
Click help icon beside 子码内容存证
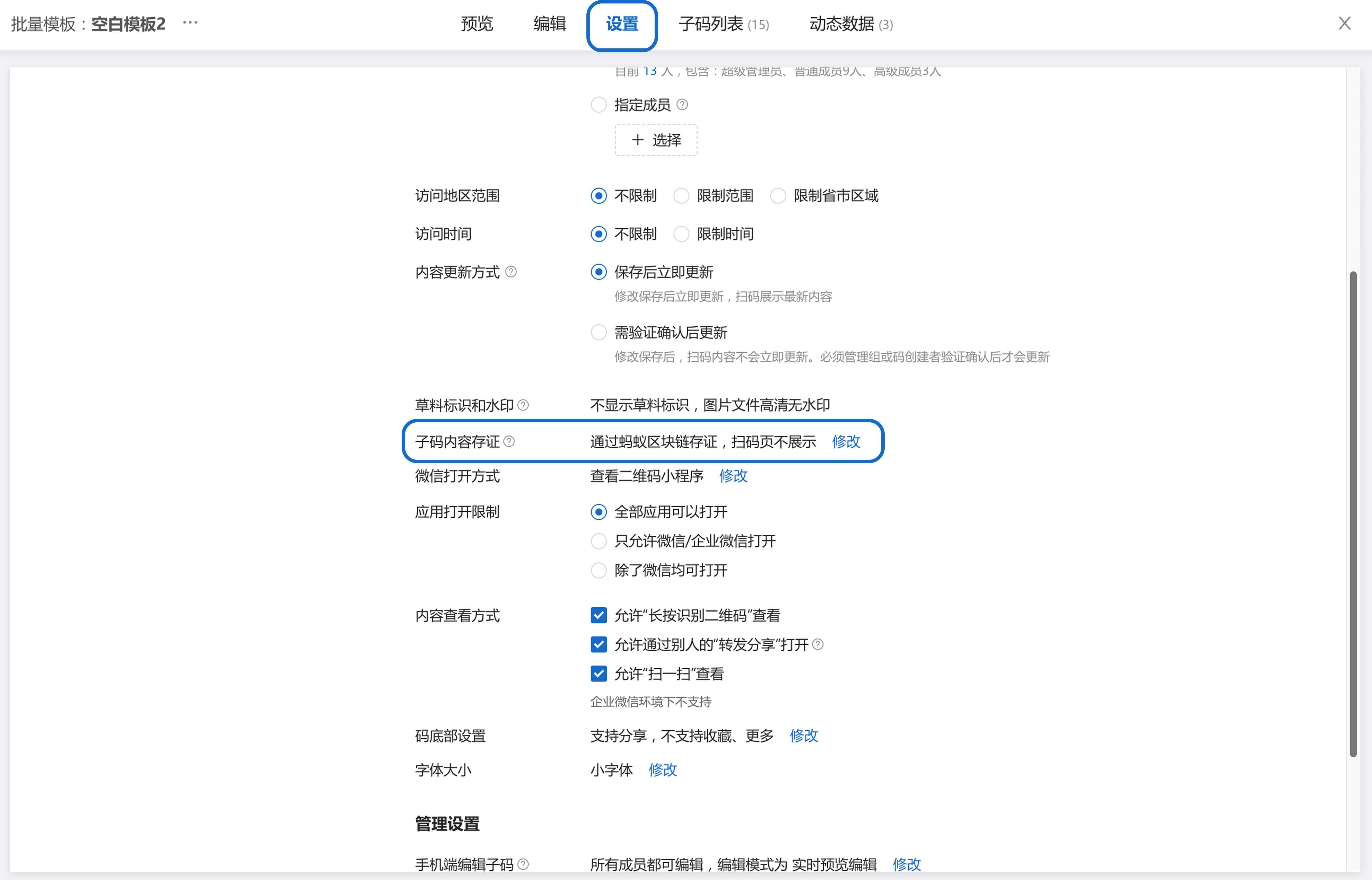pos(509,441)
